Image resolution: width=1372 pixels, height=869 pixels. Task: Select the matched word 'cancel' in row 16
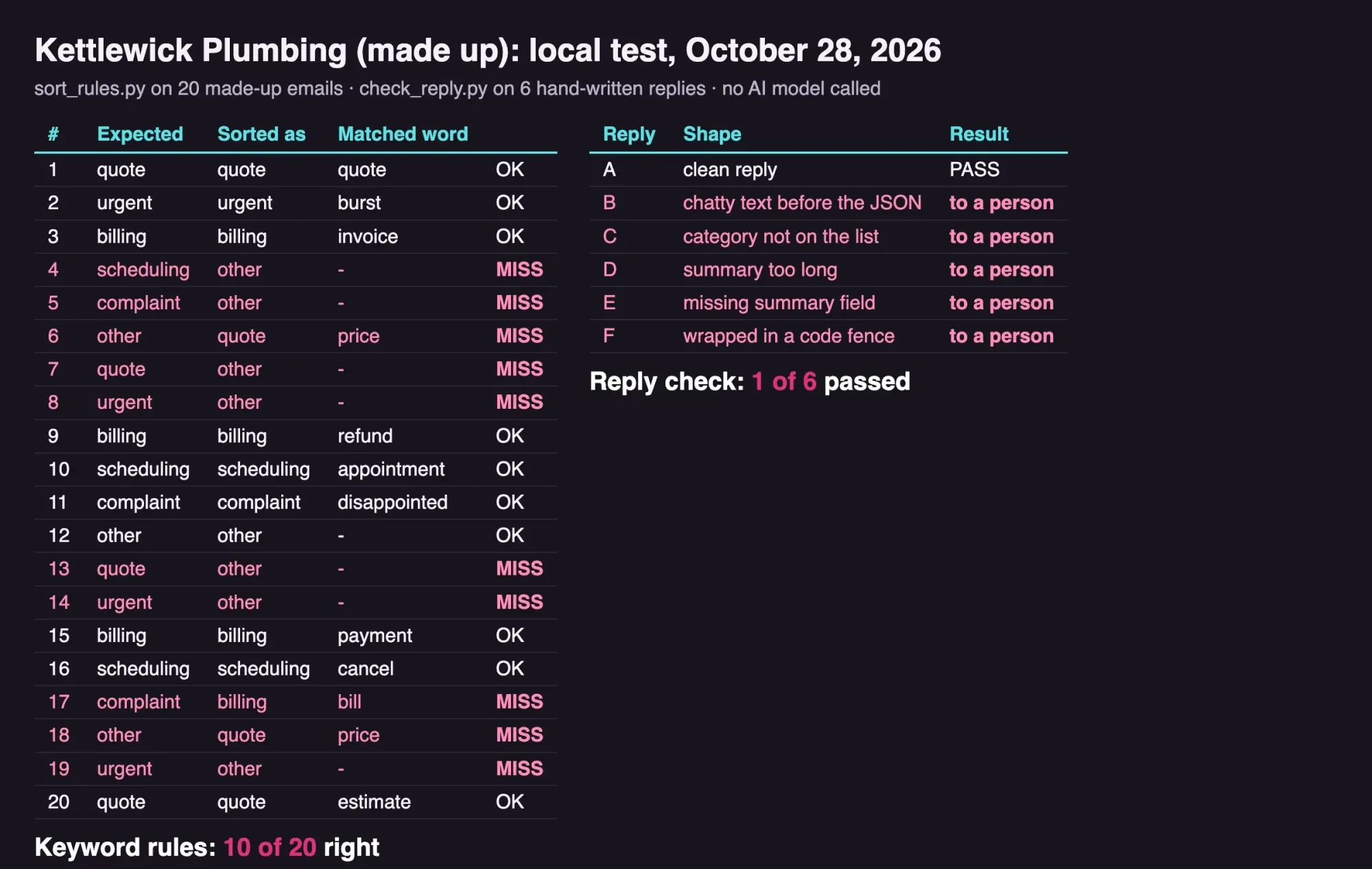click(366, 669)
